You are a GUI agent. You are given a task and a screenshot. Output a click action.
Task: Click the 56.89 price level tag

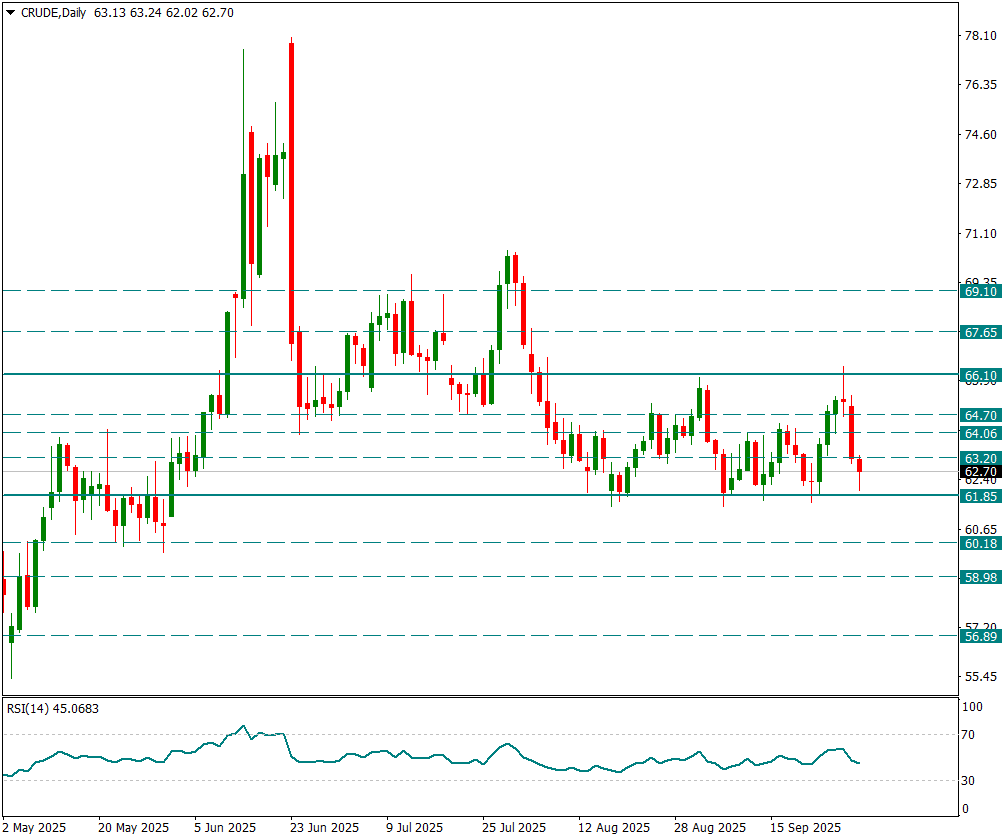click(x=980, y=636)
